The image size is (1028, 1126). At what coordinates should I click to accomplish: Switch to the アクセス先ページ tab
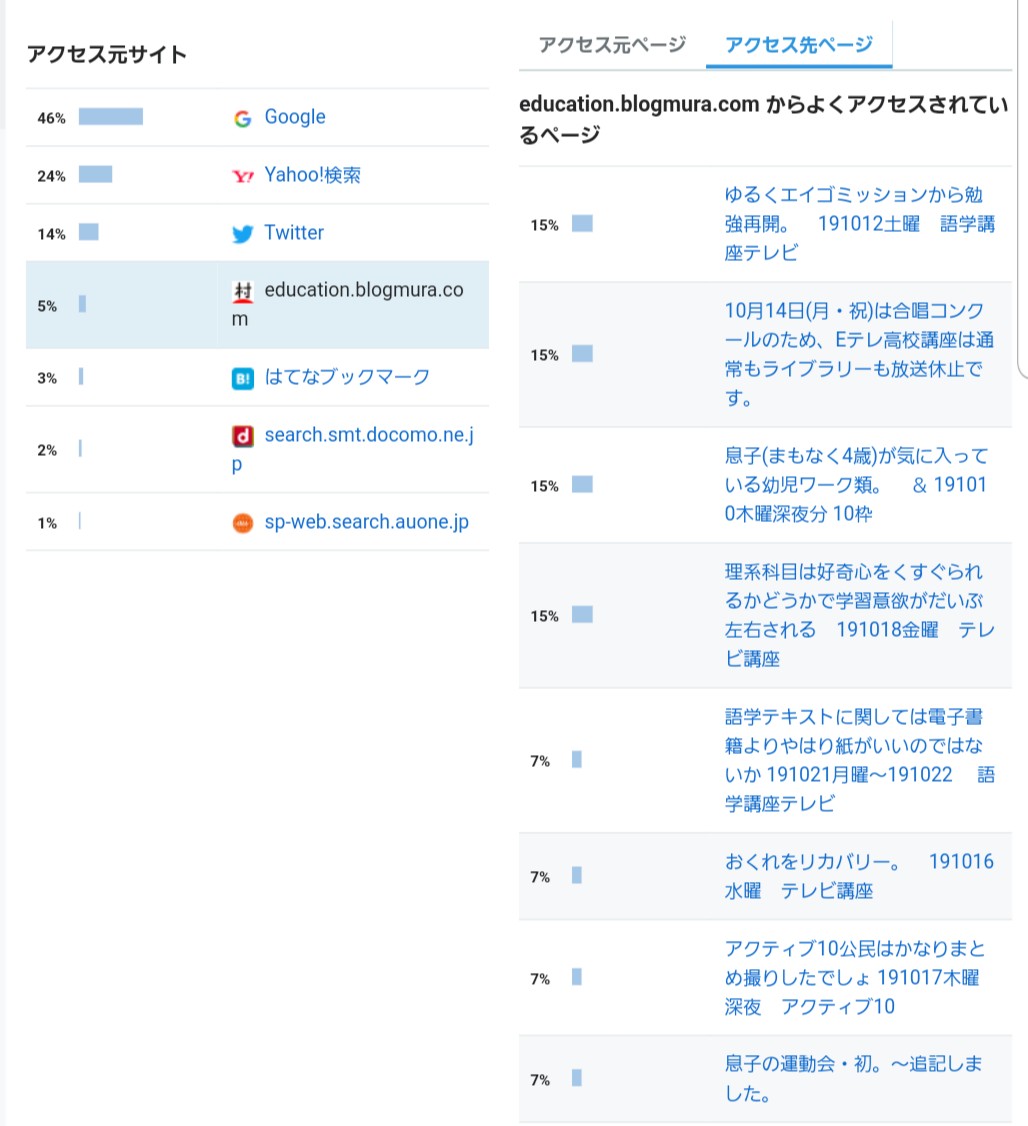point(797,44)
